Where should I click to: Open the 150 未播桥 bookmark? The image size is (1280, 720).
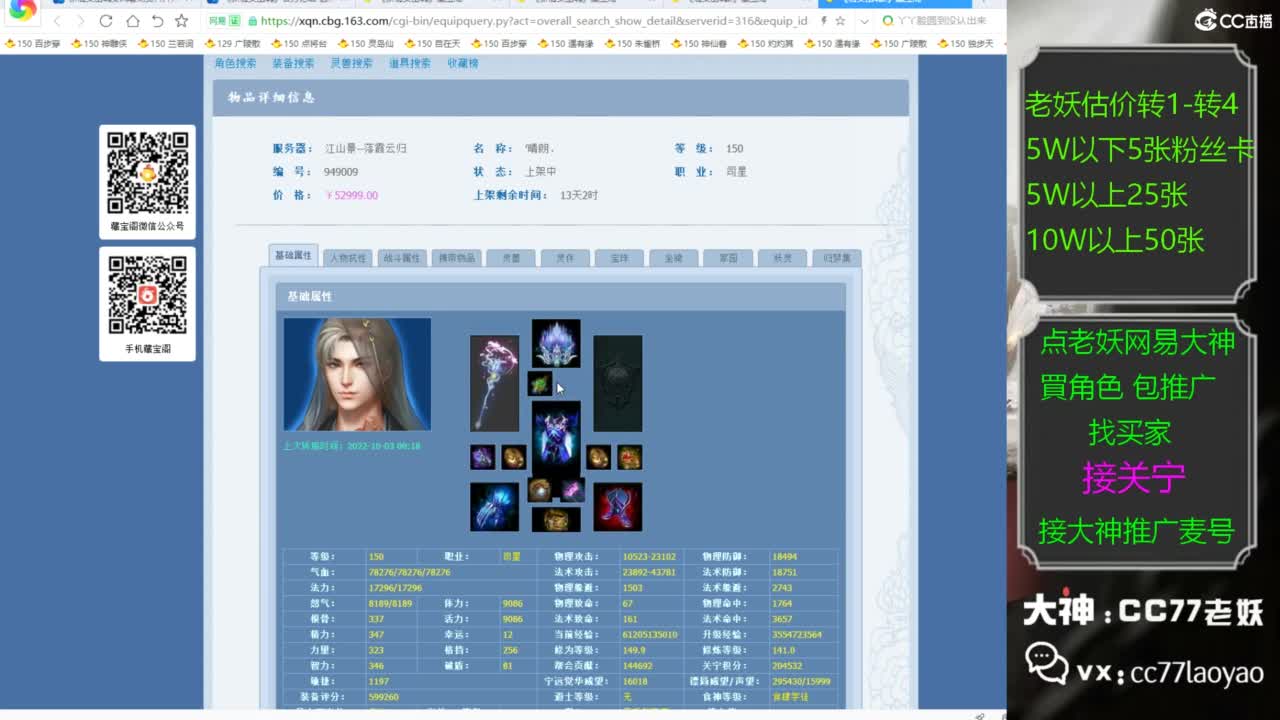(632, 44)
